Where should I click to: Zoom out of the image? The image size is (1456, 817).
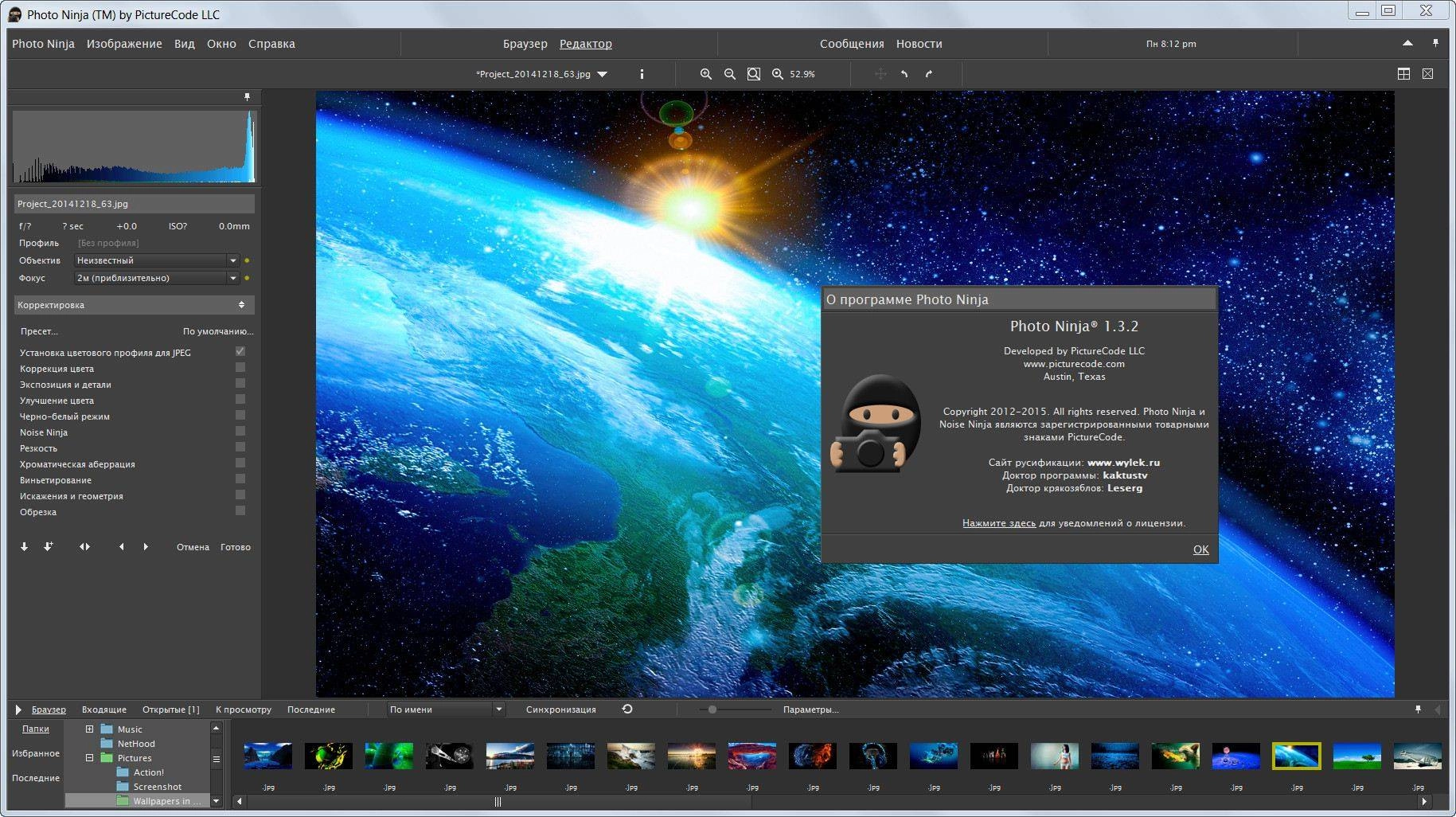729,74
